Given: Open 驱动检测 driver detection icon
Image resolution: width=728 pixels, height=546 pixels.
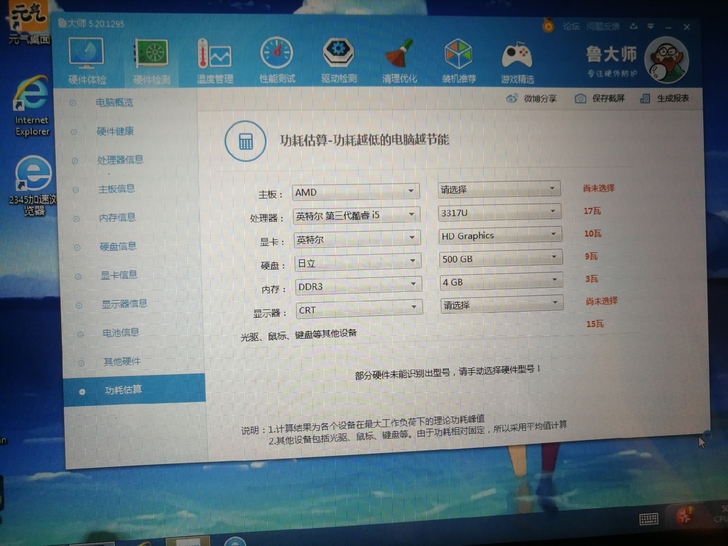Looking at the screenshot, I should (x=338, y=61).
